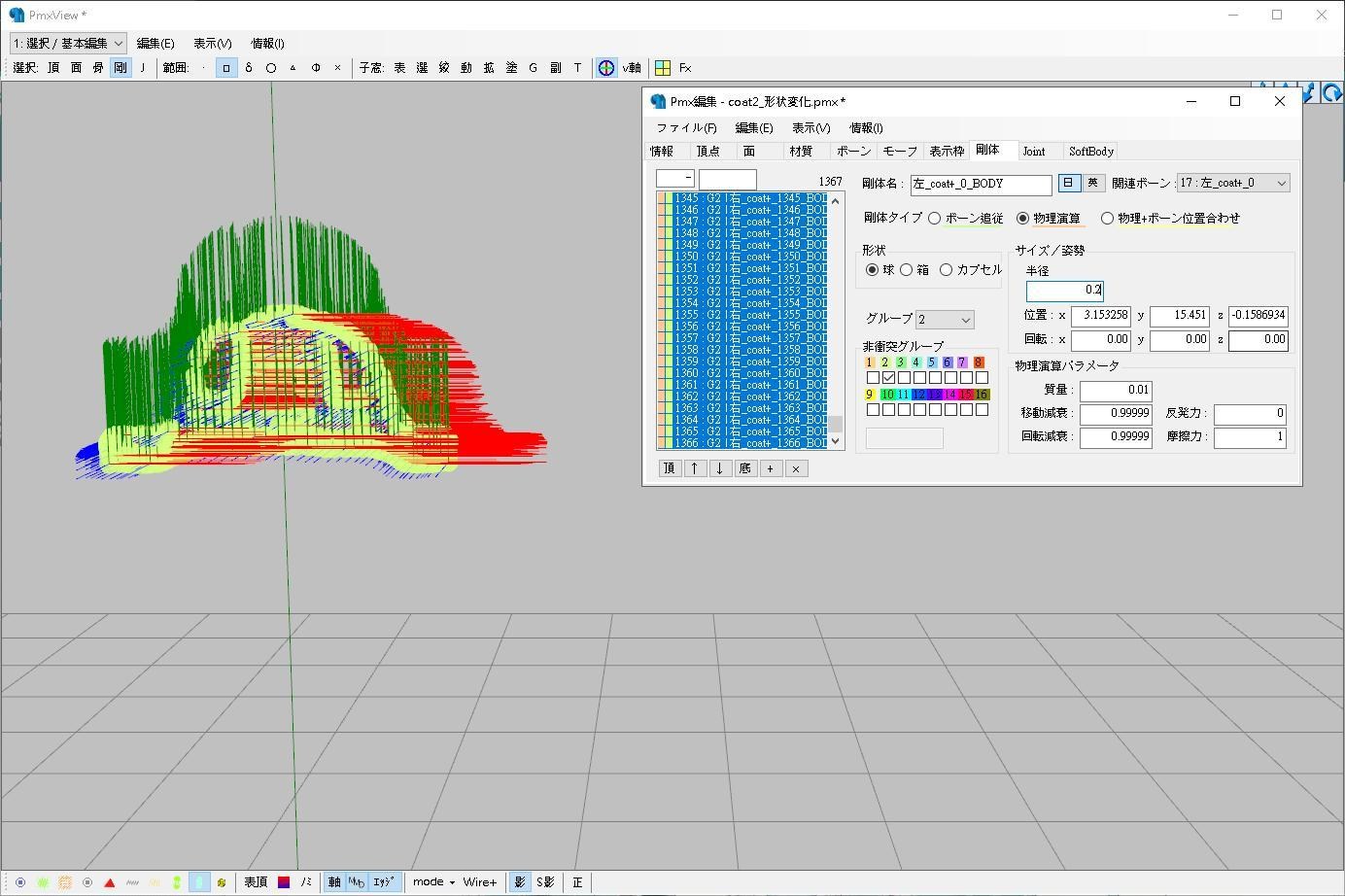The width and height of the screenshot is (1345, 896).
Task: Choose the カプセル capsule shape radio
Action: (970, 270)
